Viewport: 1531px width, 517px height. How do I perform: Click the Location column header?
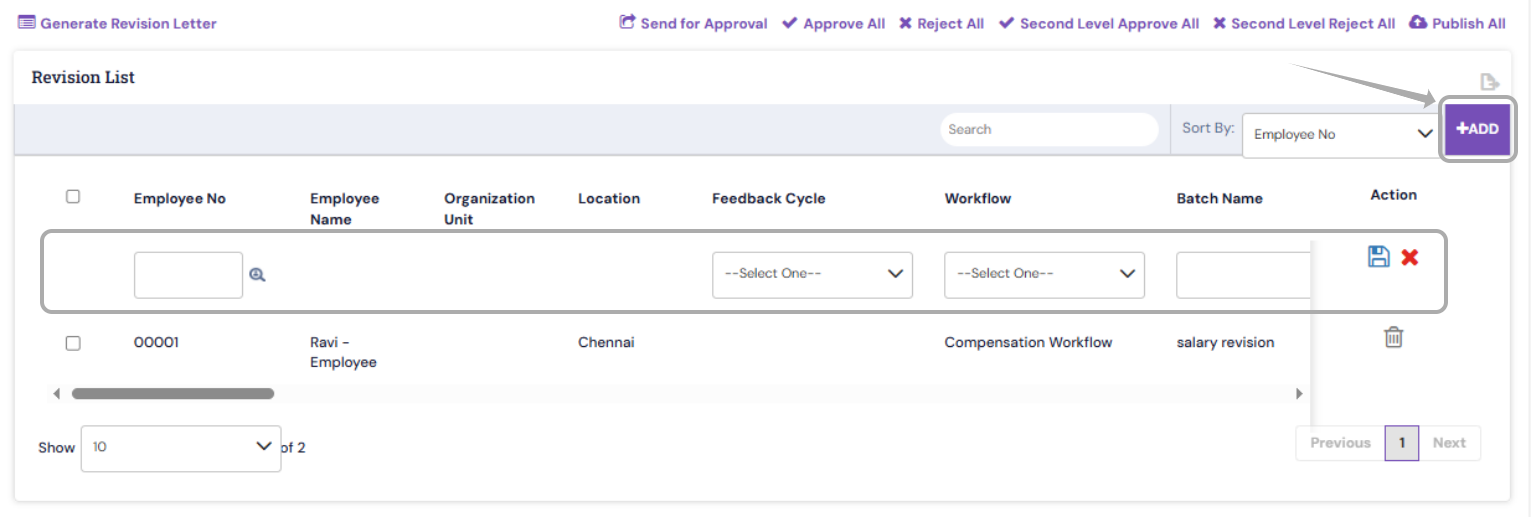(609, 198)
